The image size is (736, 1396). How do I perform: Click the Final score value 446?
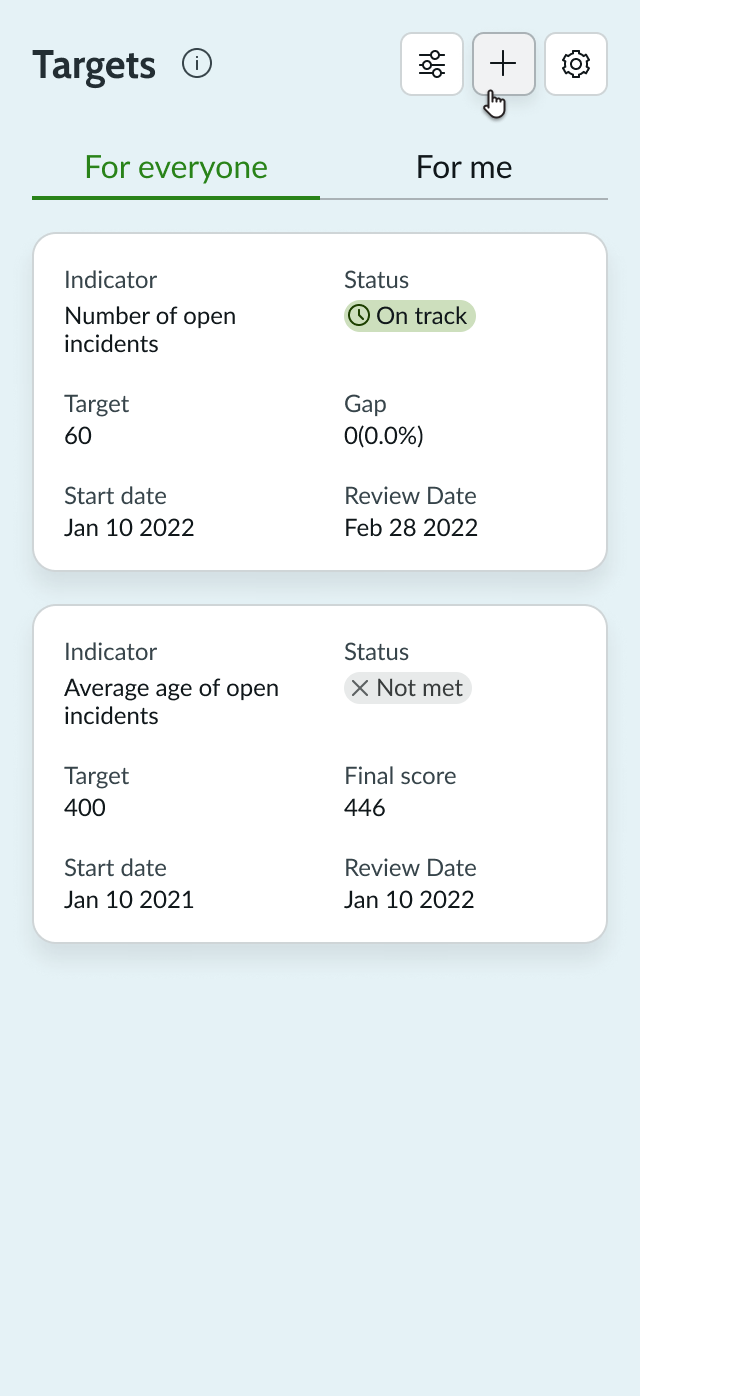click(365, 807)
